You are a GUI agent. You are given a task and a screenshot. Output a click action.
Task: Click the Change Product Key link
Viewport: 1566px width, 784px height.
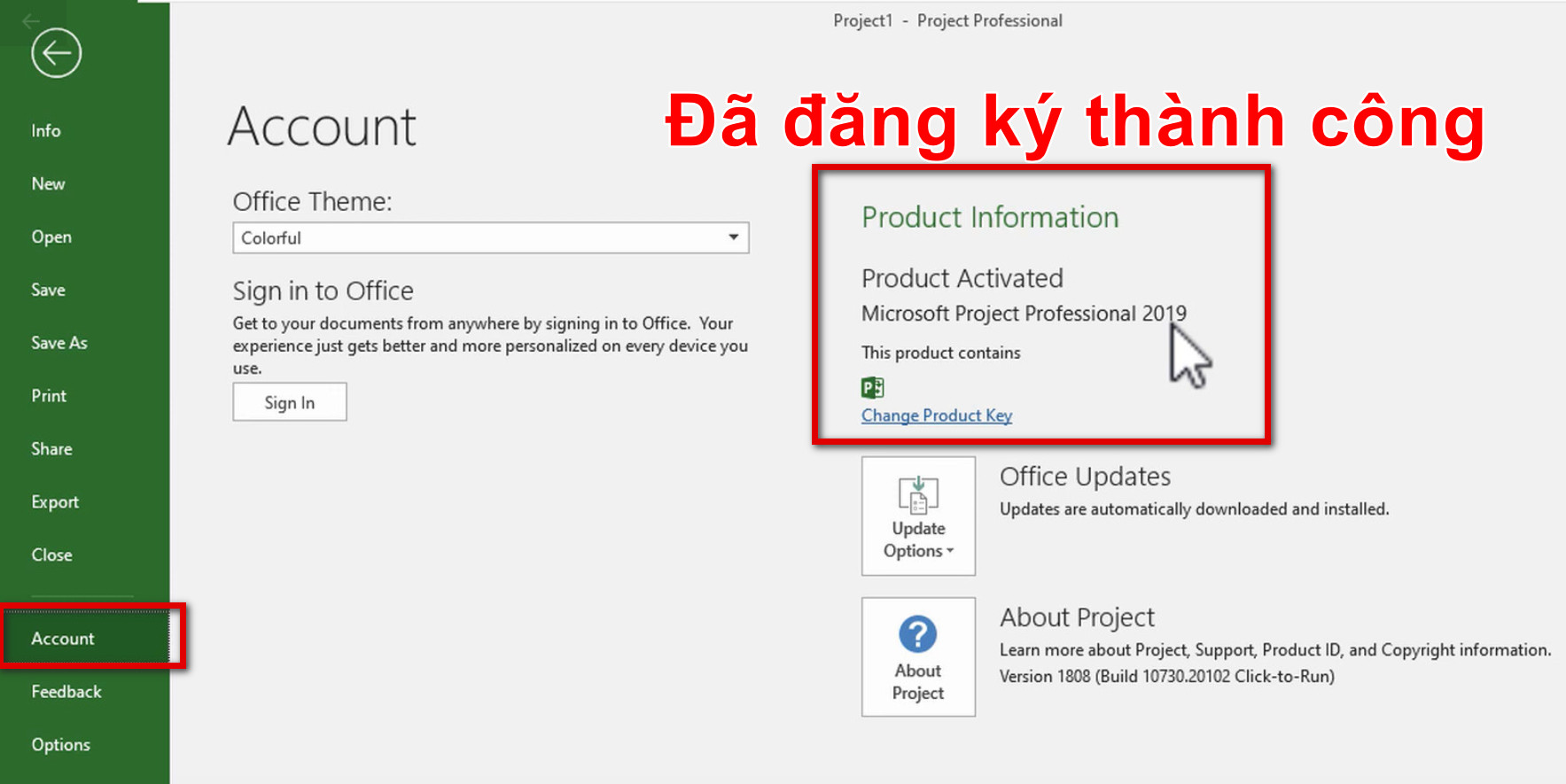point(936,415)
